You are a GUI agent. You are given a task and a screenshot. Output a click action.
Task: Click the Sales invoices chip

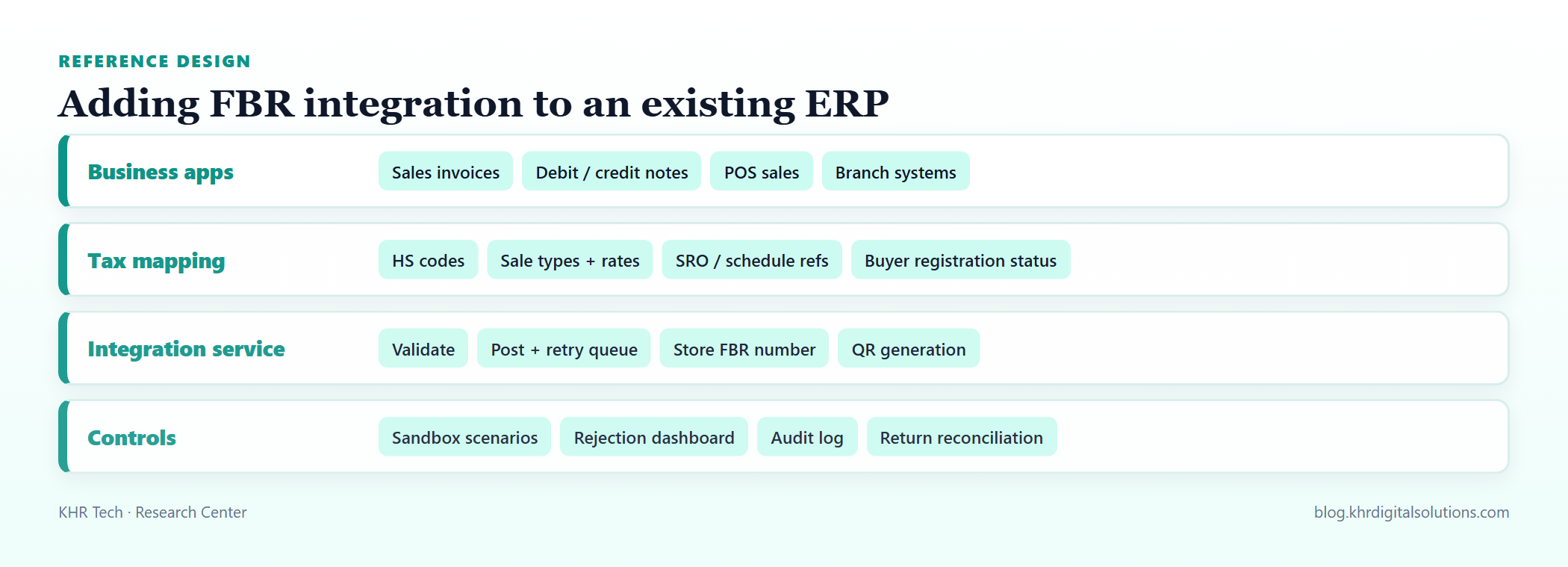coord(446,172)
